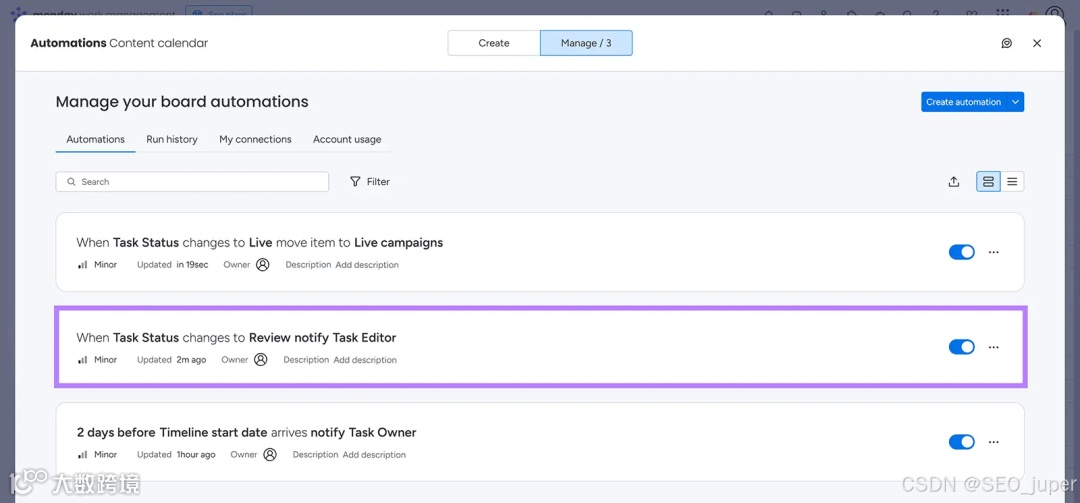Switch to My connections tab
This screenshot has height=503, width=1080.
255,139
